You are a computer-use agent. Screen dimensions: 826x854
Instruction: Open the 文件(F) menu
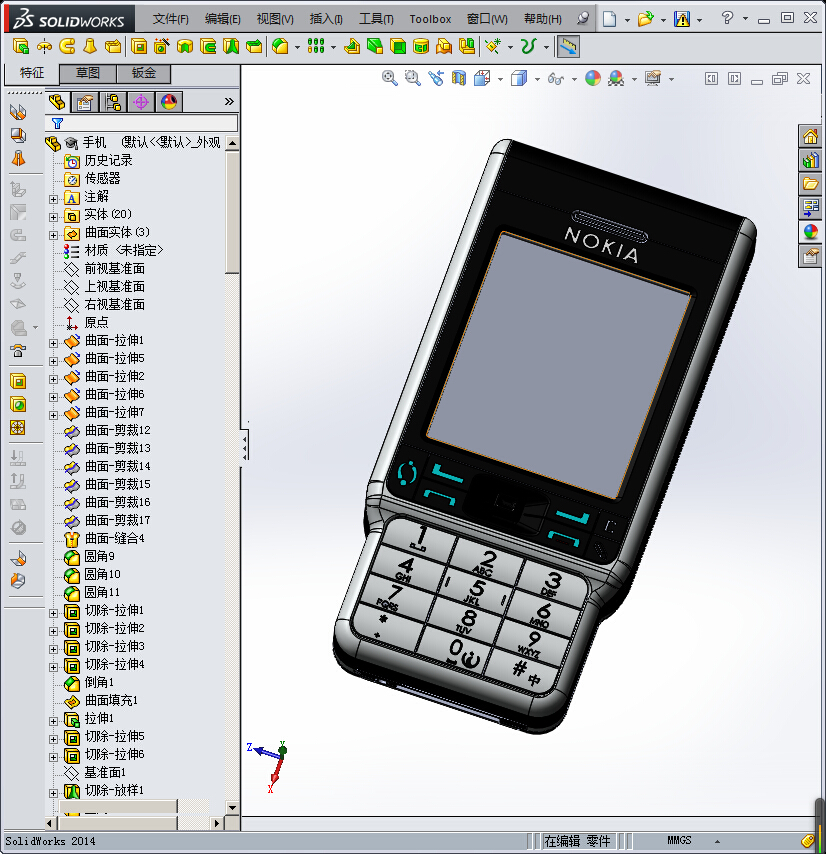pyautogui.click(x=170, y=19)
